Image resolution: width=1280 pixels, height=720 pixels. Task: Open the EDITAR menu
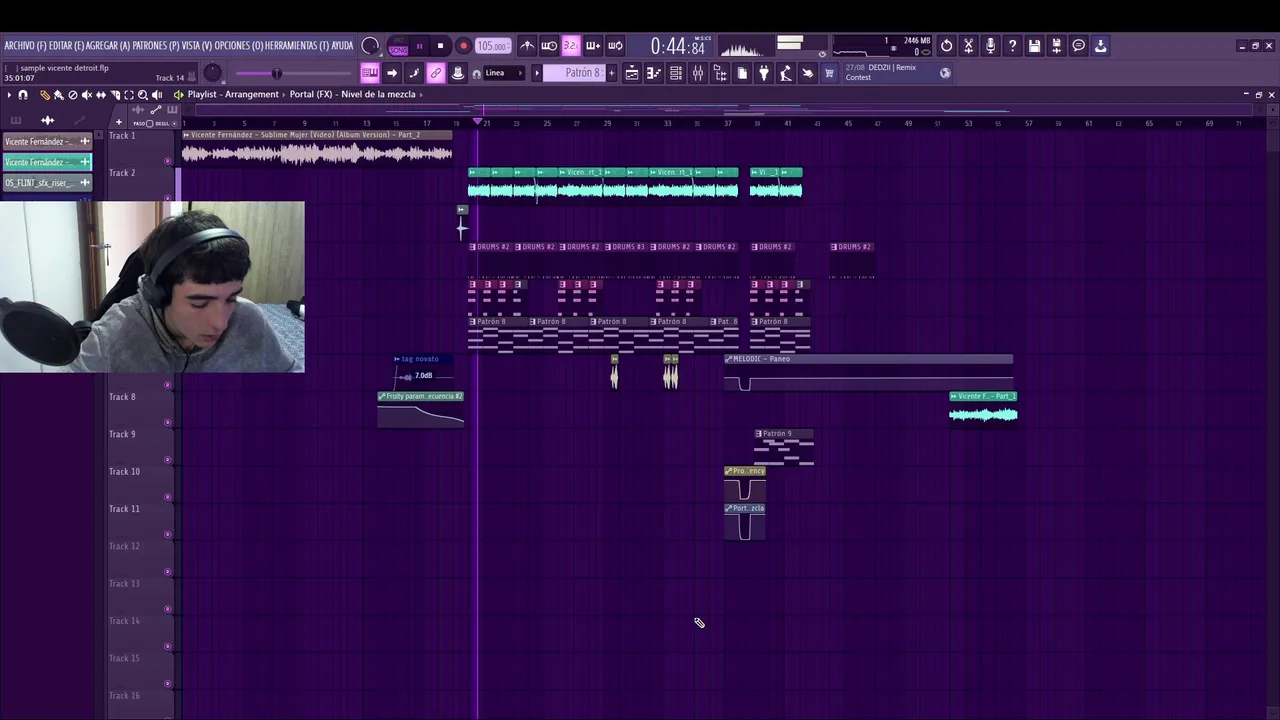click(x=66, y=46)
